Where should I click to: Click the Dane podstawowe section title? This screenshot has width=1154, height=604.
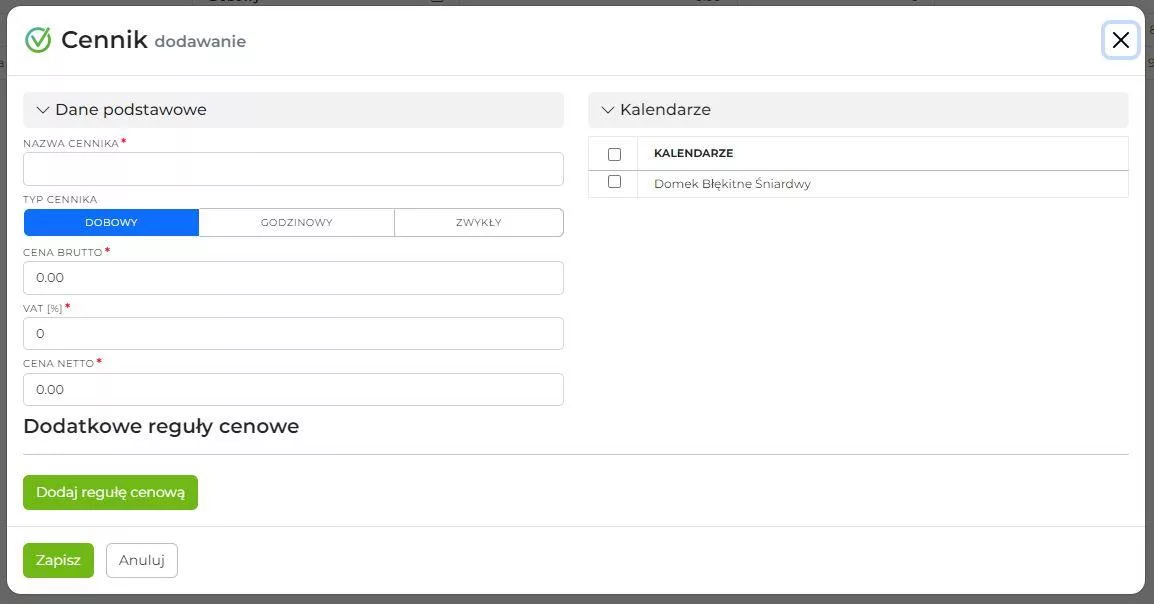(131, 110)
